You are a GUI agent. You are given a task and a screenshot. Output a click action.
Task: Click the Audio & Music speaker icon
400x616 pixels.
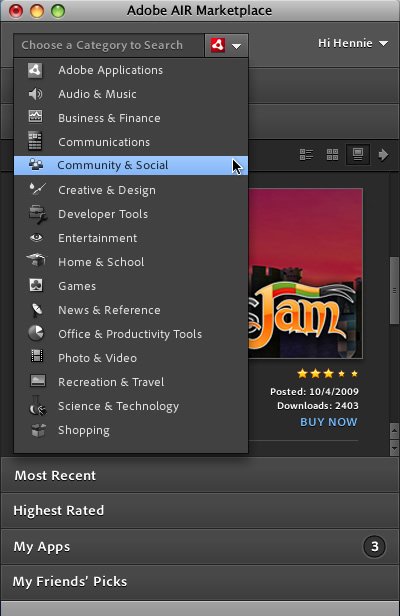pos(35,94)
